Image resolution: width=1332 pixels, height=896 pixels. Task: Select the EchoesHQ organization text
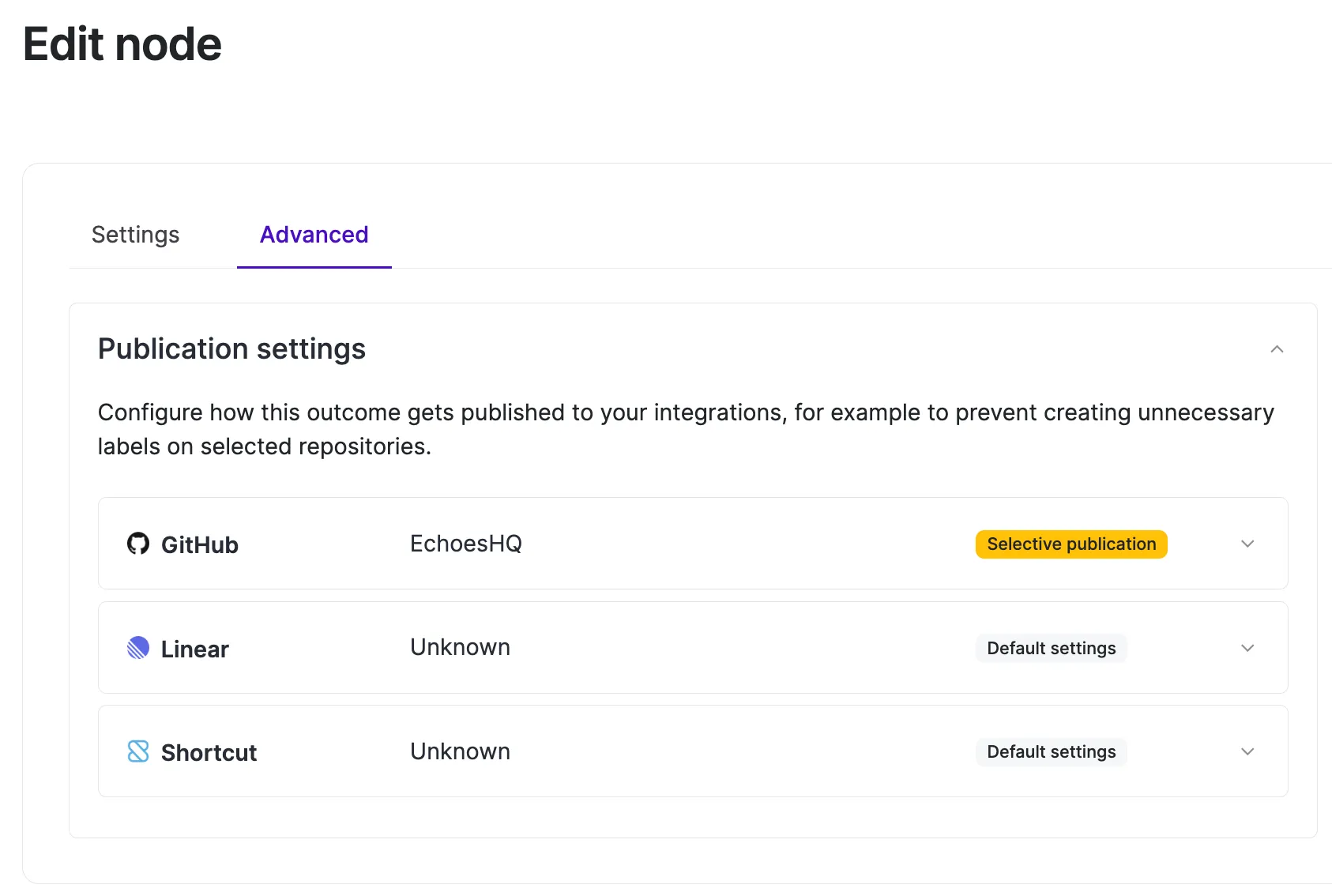(466, 544)
